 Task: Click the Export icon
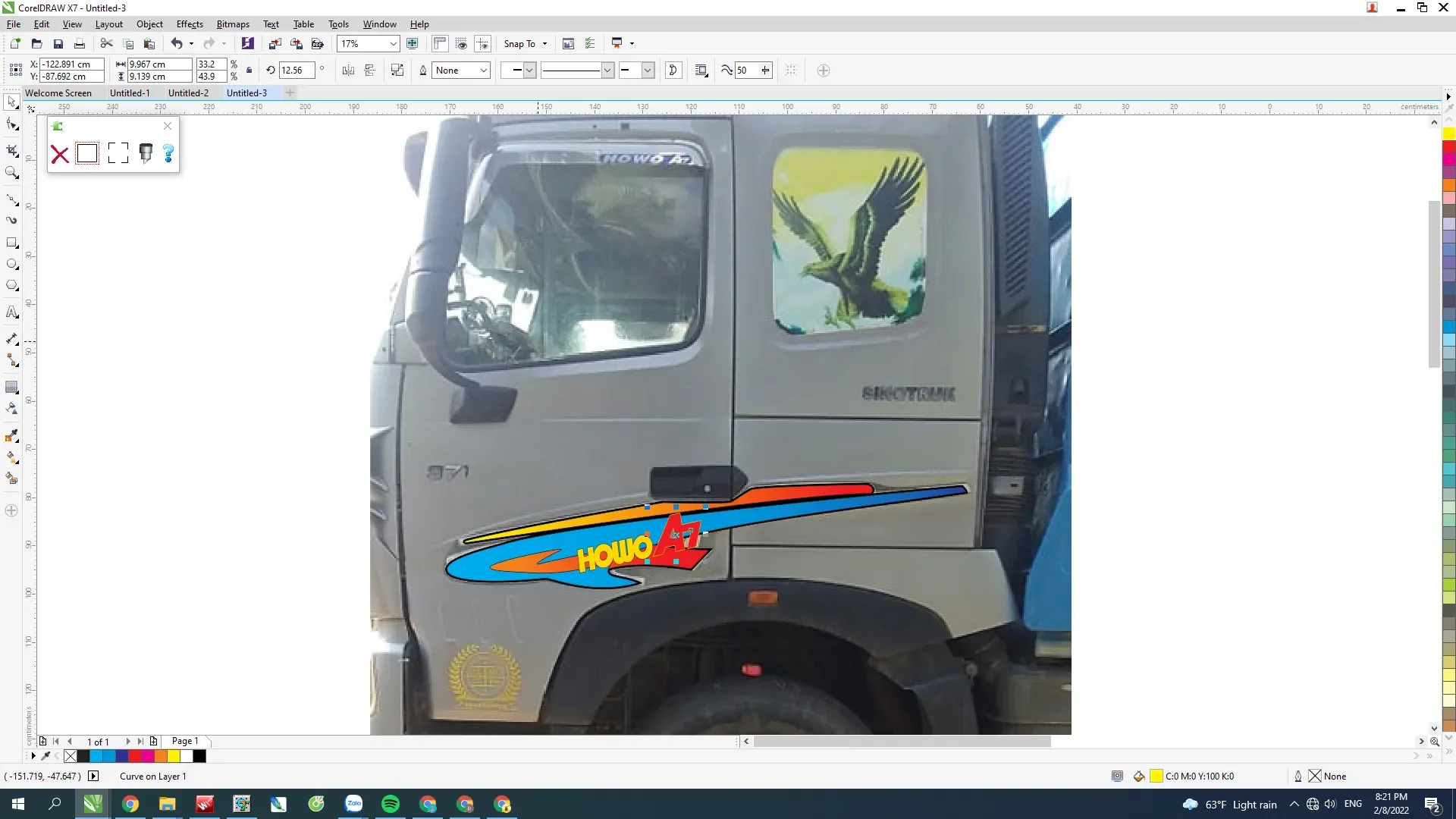[x=297, y=44]
